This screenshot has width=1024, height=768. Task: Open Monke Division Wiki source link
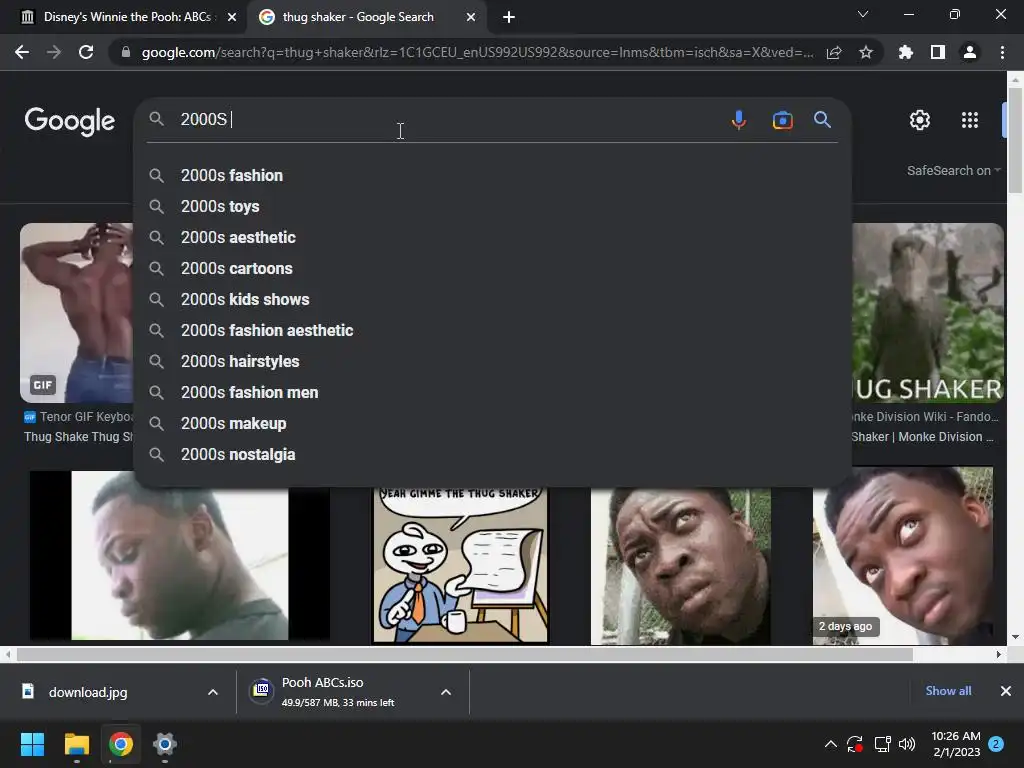925,417
